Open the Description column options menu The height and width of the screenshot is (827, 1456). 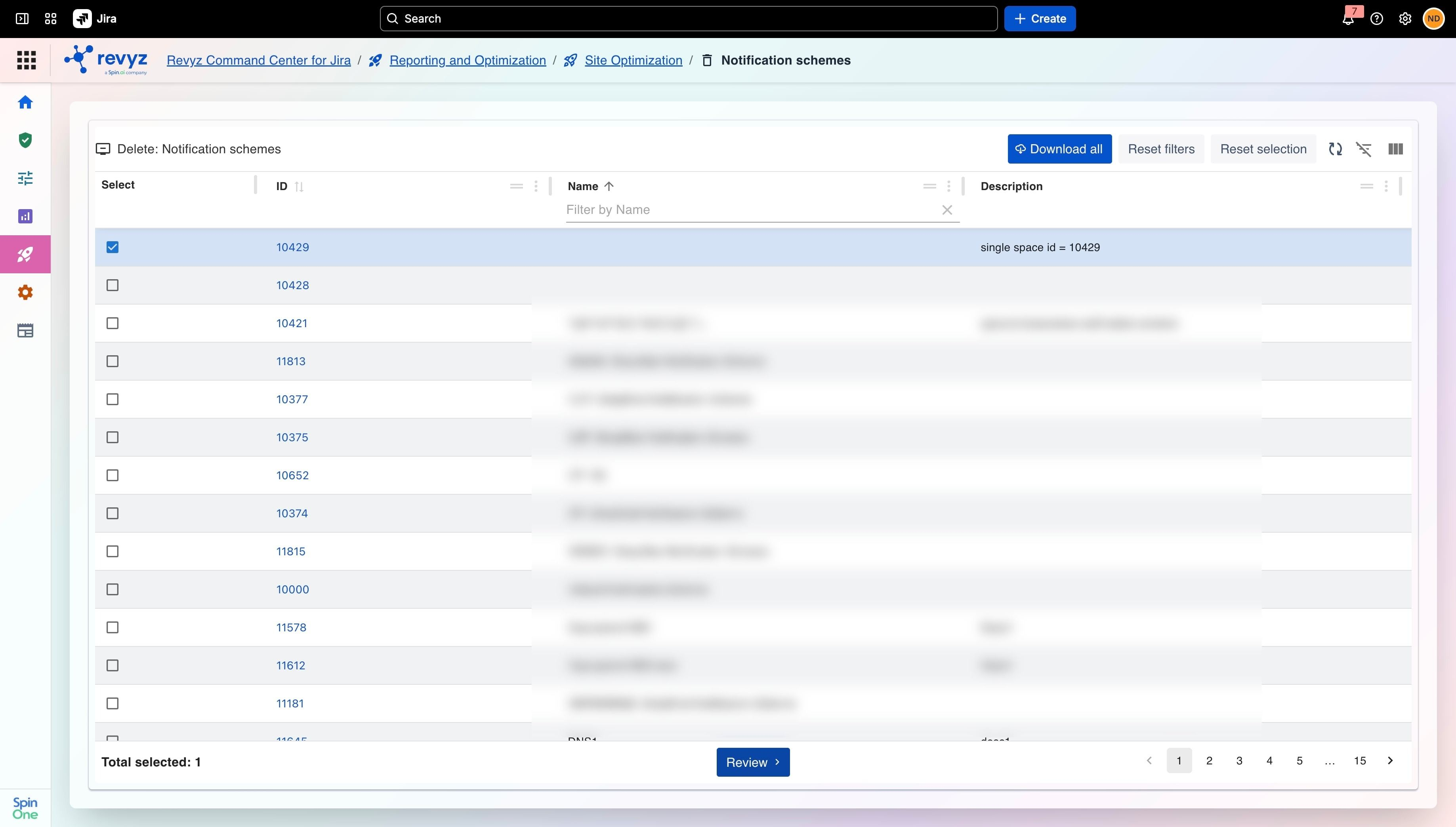1386,186
